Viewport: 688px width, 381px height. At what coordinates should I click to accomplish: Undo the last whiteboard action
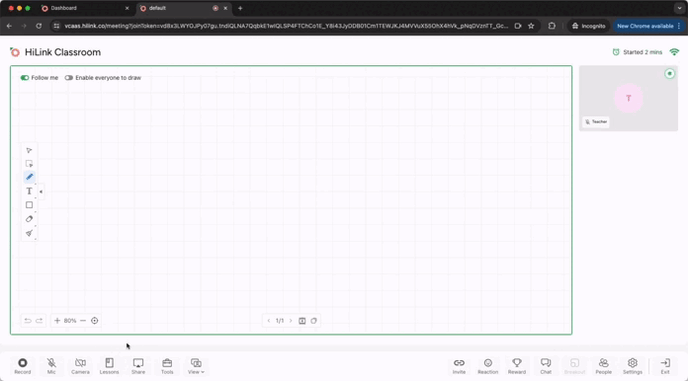[x=28, y=321]
